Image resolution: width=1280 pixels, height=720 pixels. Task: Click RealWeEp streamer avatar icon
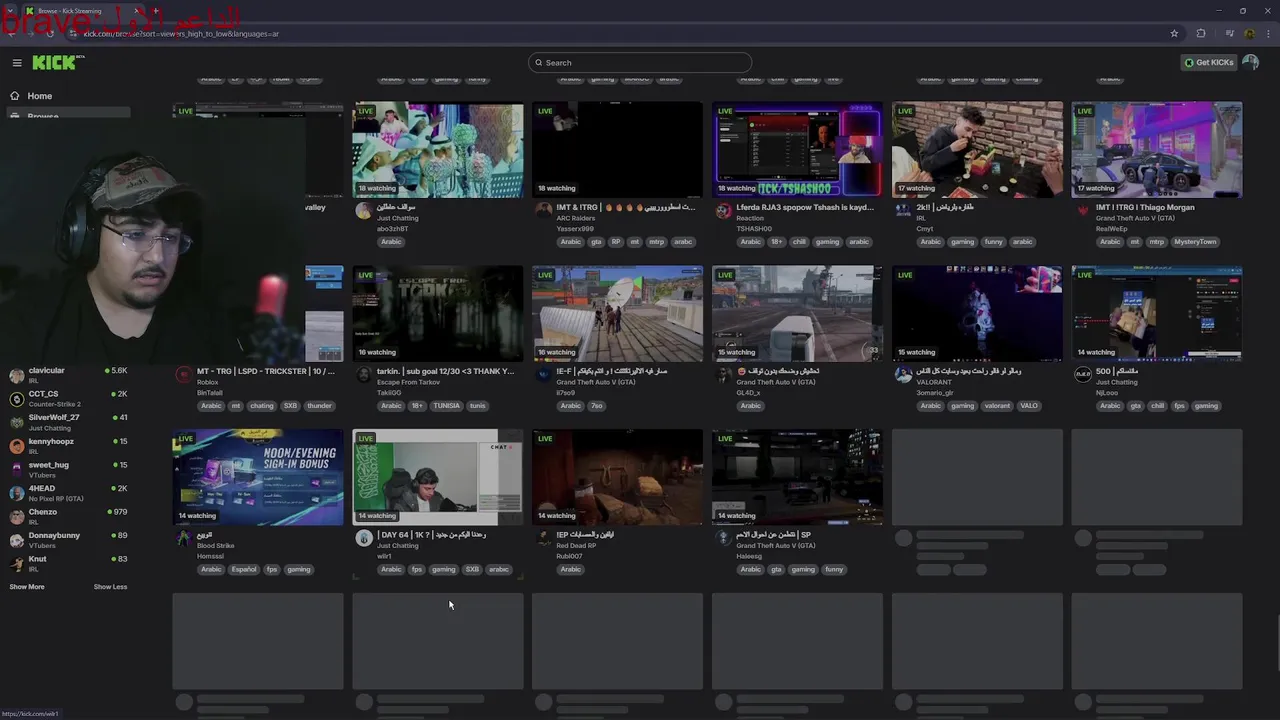[1083, 210]
